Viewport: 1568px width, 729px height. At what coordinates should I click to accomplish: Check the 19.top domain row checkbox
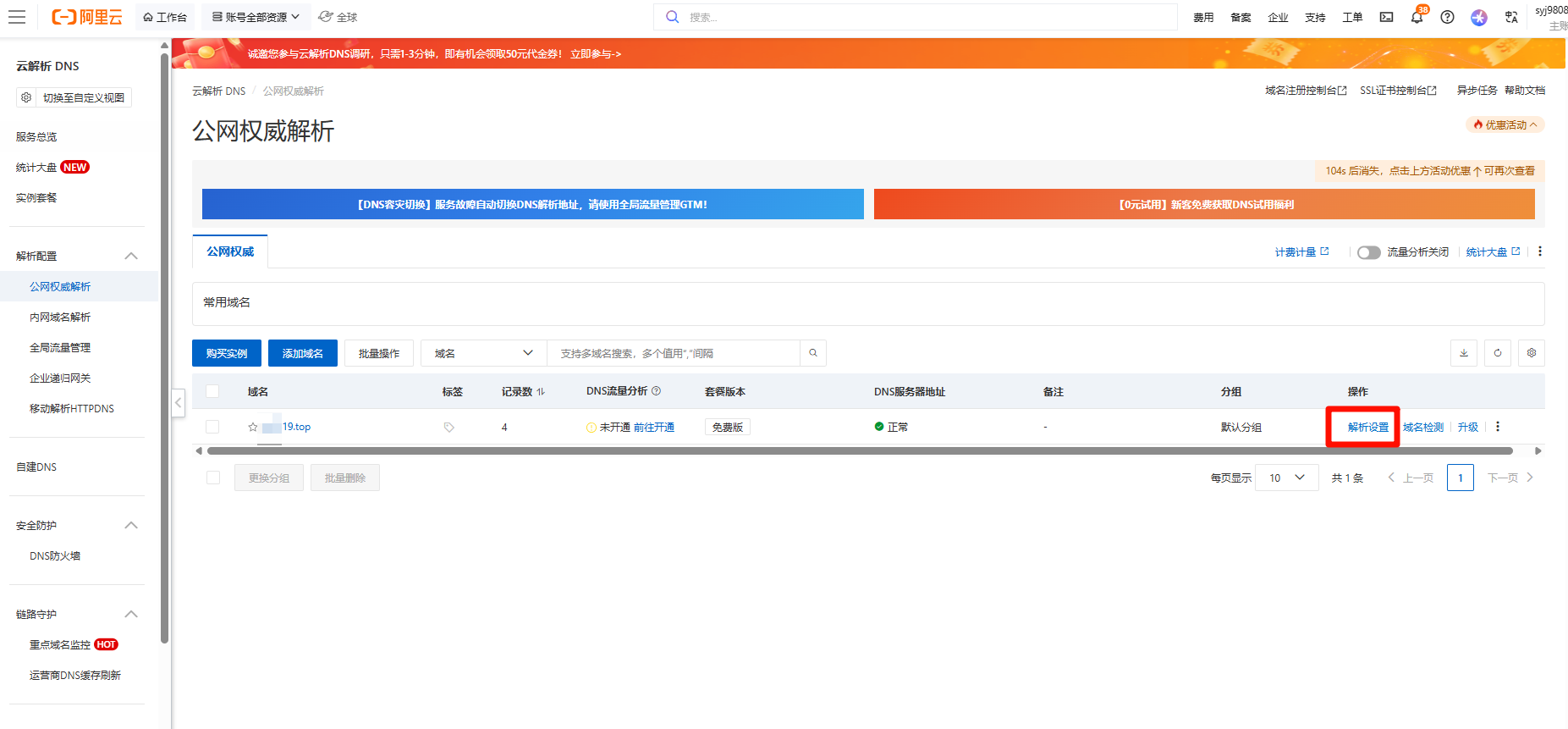pyautogui.click(x=212, y=428)
